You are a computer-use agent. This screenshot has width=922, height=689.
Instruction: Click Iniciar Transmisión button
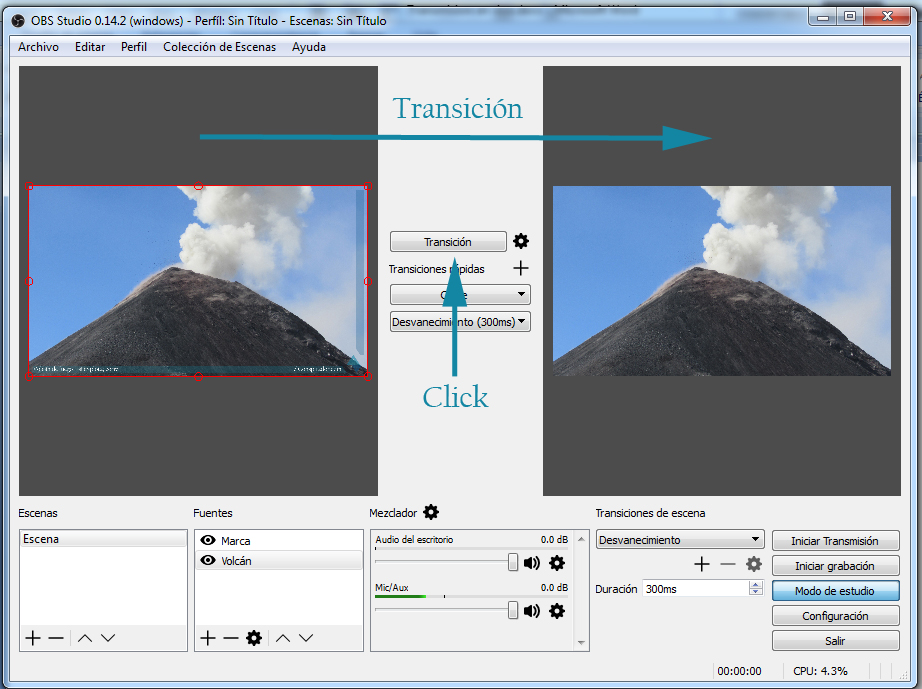(835, 541)
